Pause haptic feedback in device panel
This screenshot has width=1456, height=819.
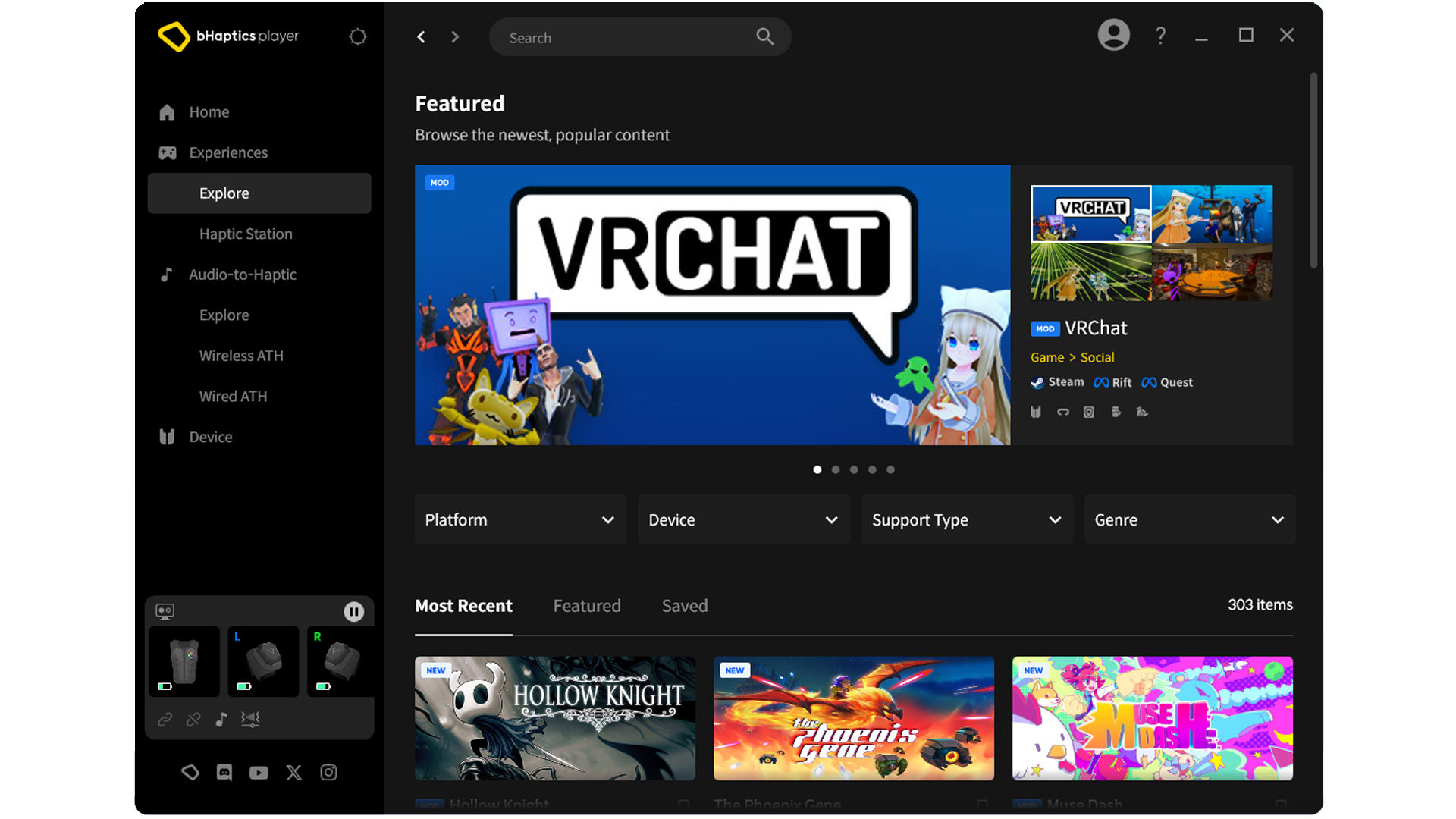tap(353, 611)
